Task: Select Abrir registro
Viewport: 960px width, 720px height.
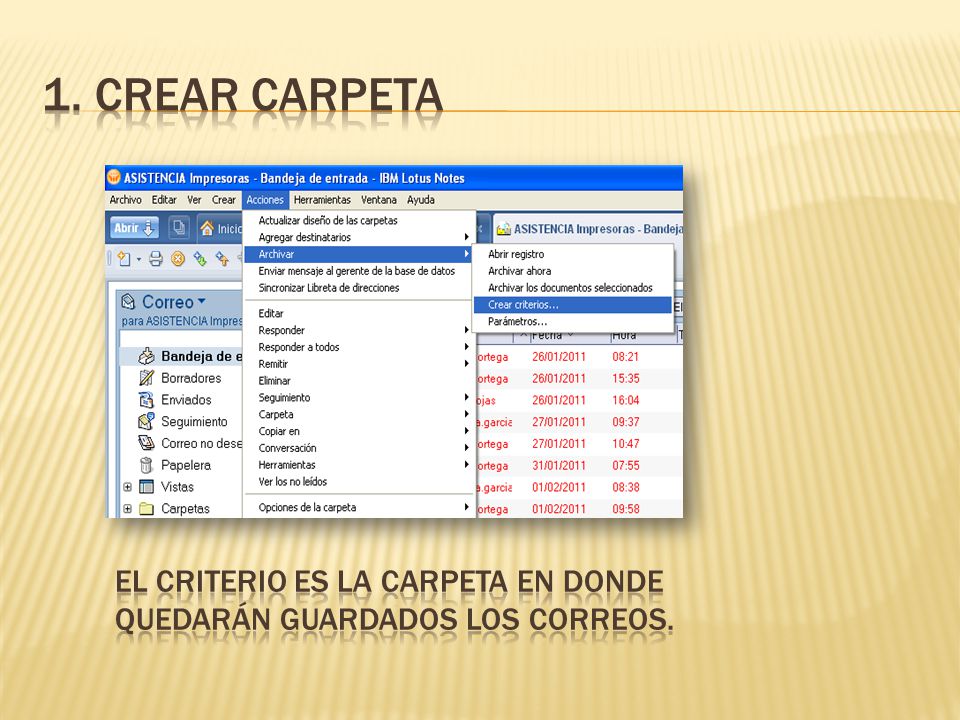Action: 574,254
